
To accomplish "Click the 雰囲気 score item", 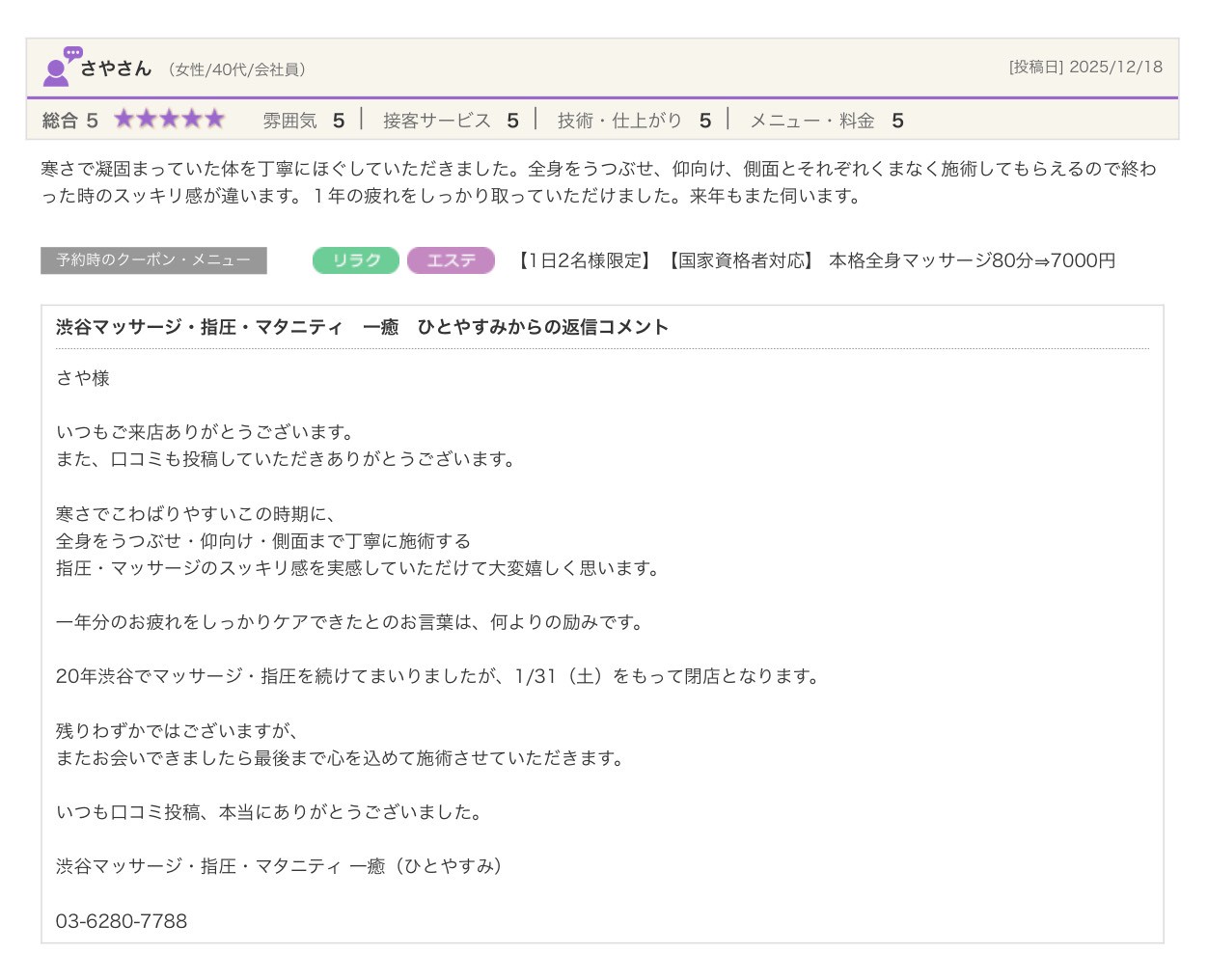I will [303, 121].
